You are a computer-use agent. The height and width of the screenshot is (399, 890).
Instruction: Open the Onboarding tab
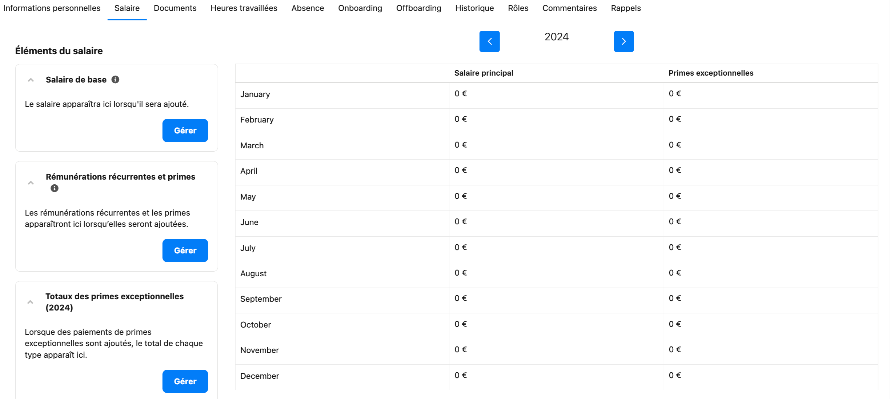pyautogui.click(x=360, y=9)
